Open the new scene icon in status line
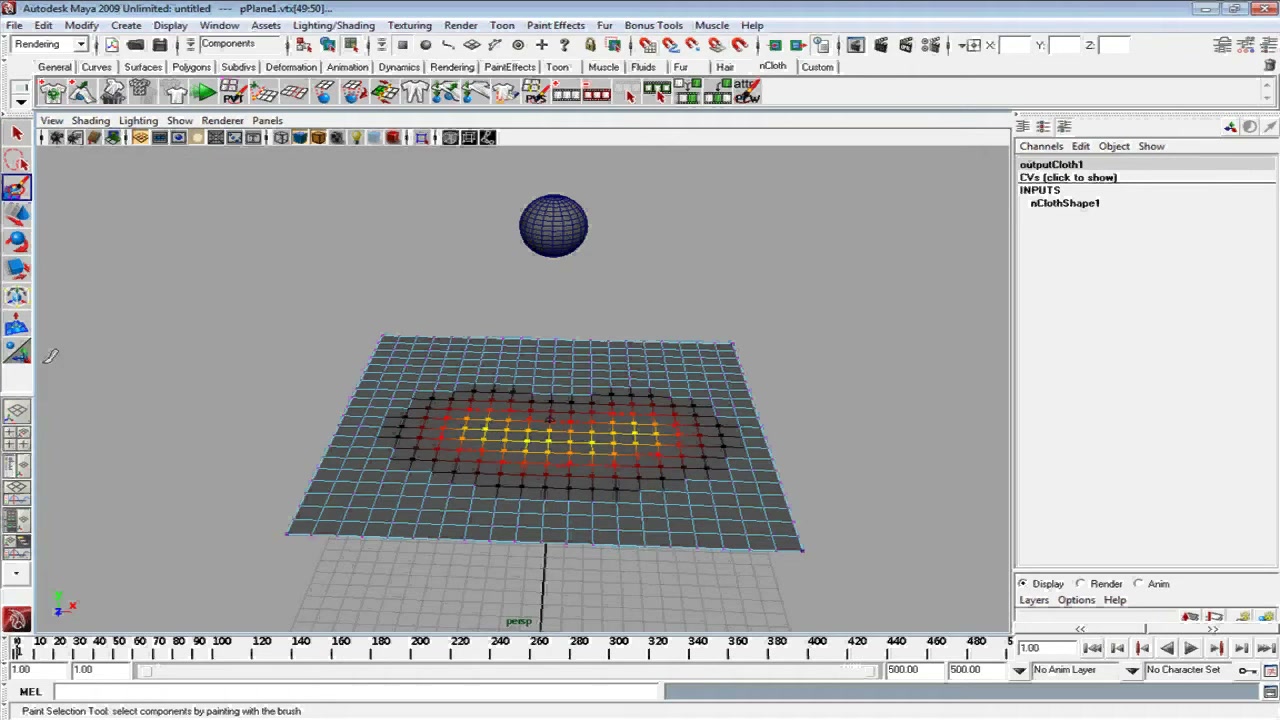This screenshot has width=1280, height=720. pyautogui.click(x=111, y=45)
